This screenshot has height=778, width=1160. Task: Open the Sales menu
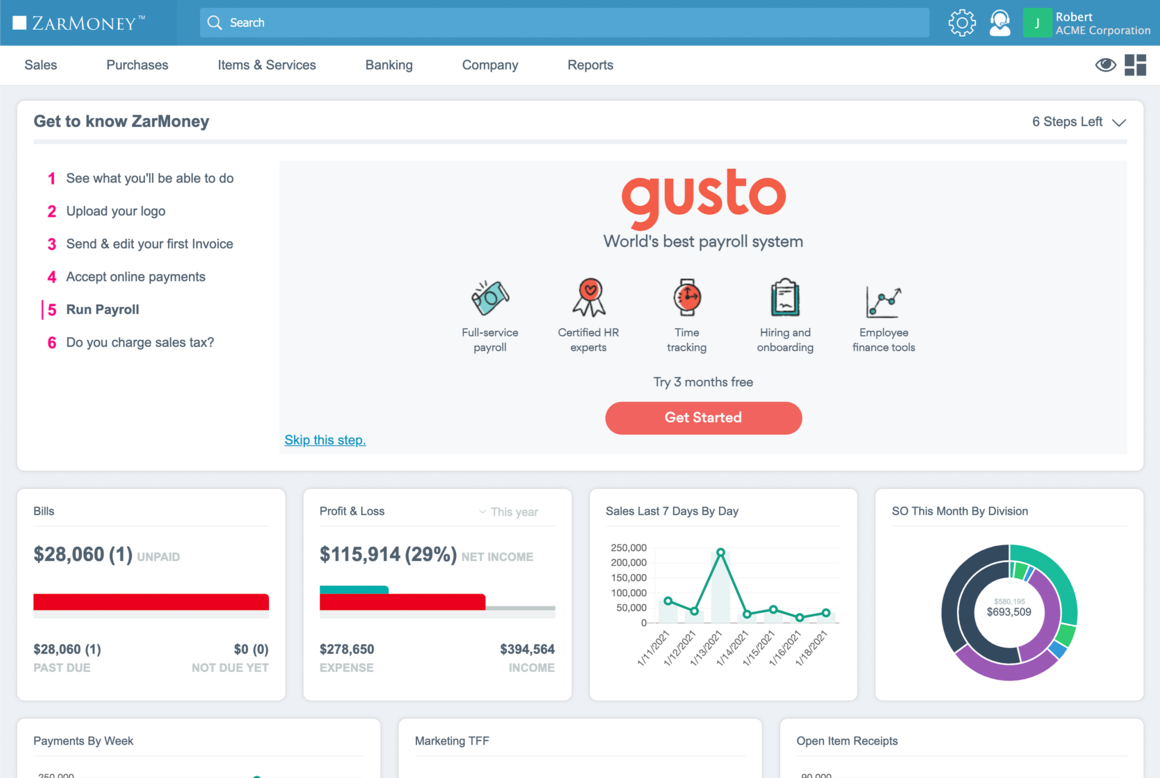(41, 65)
